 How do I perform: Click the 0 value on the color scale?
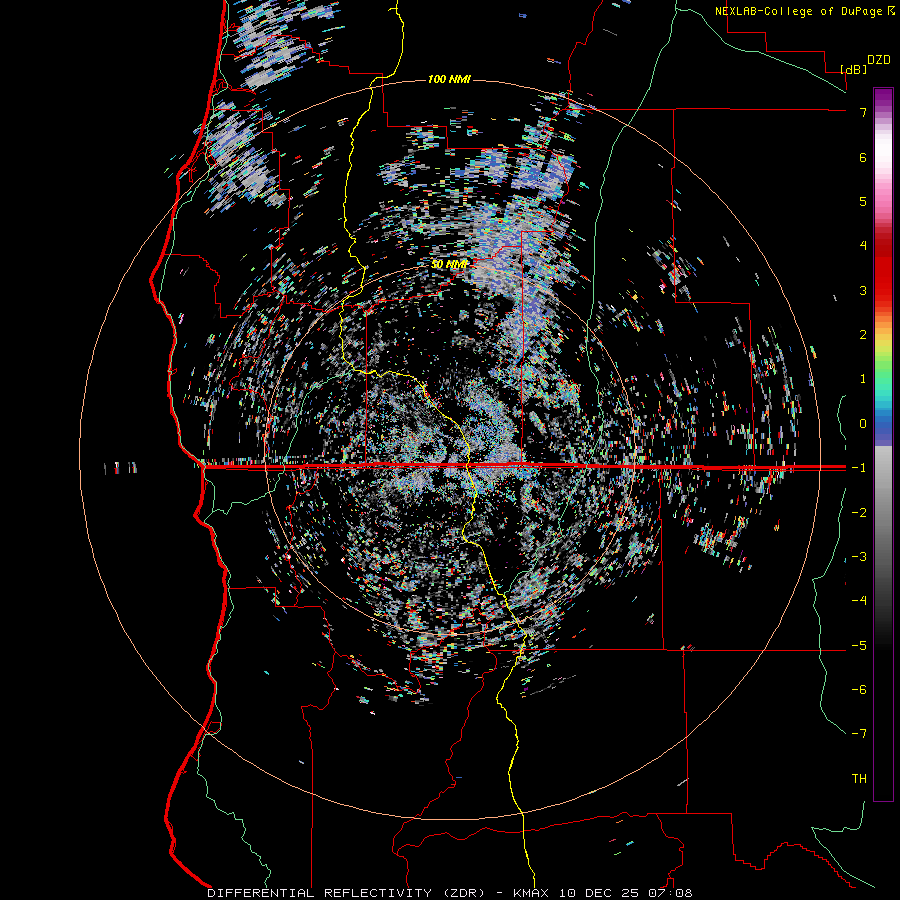click(863, 424)
